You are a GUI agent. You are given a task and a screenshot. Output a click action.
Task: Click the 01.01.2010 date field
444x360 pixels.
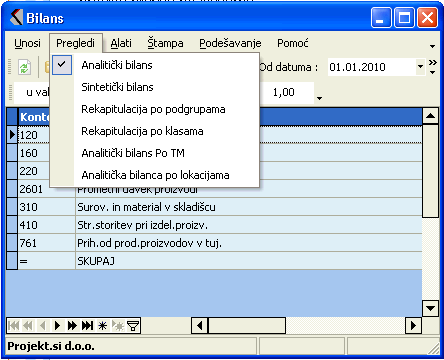pos(372,67)
